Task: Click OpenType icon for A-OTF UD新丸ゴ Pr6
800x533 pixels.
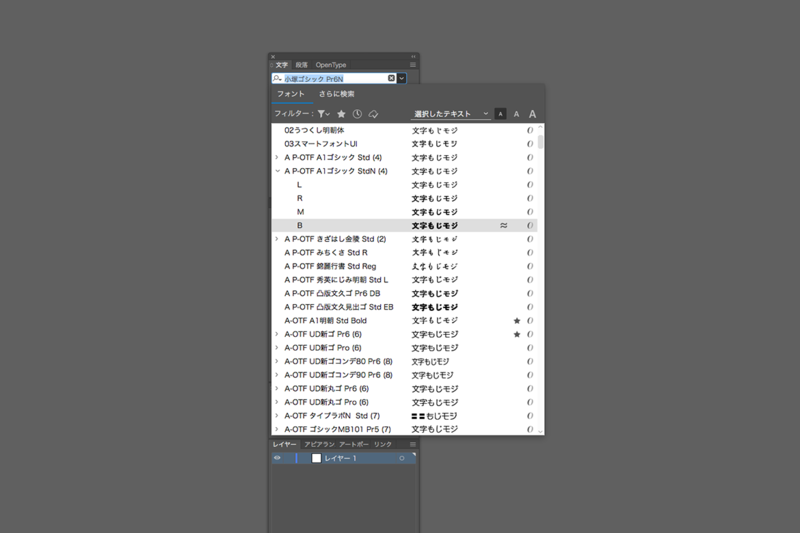Action: click(530, 389)
